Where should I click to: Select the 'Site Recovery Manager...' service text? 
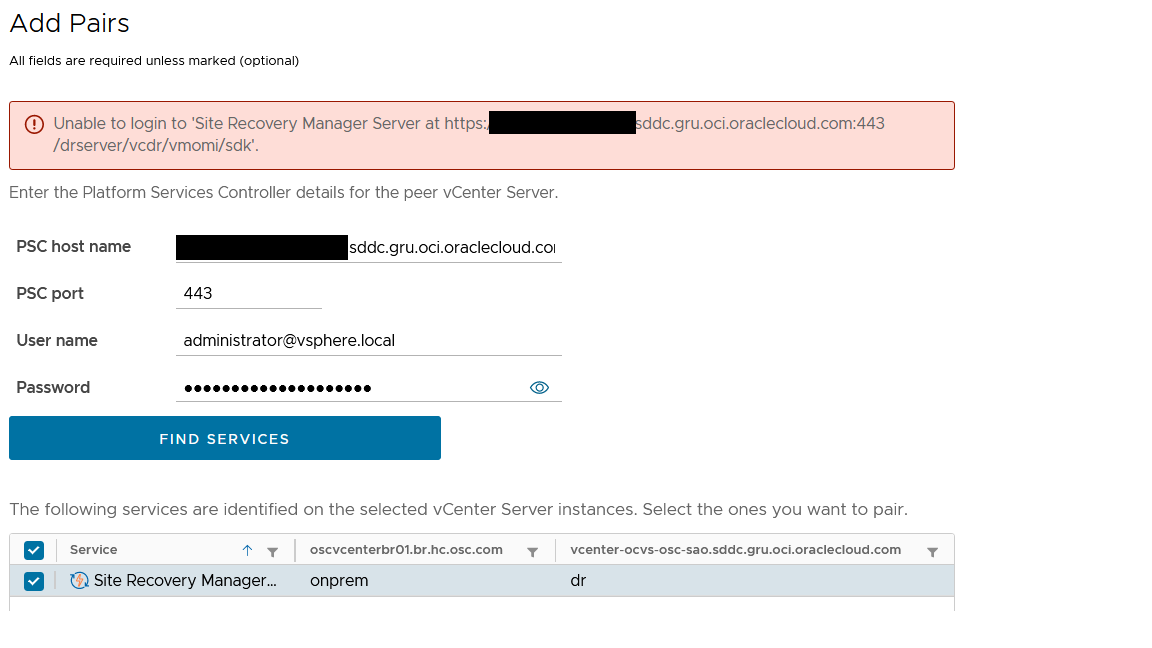tap(185, 580)
